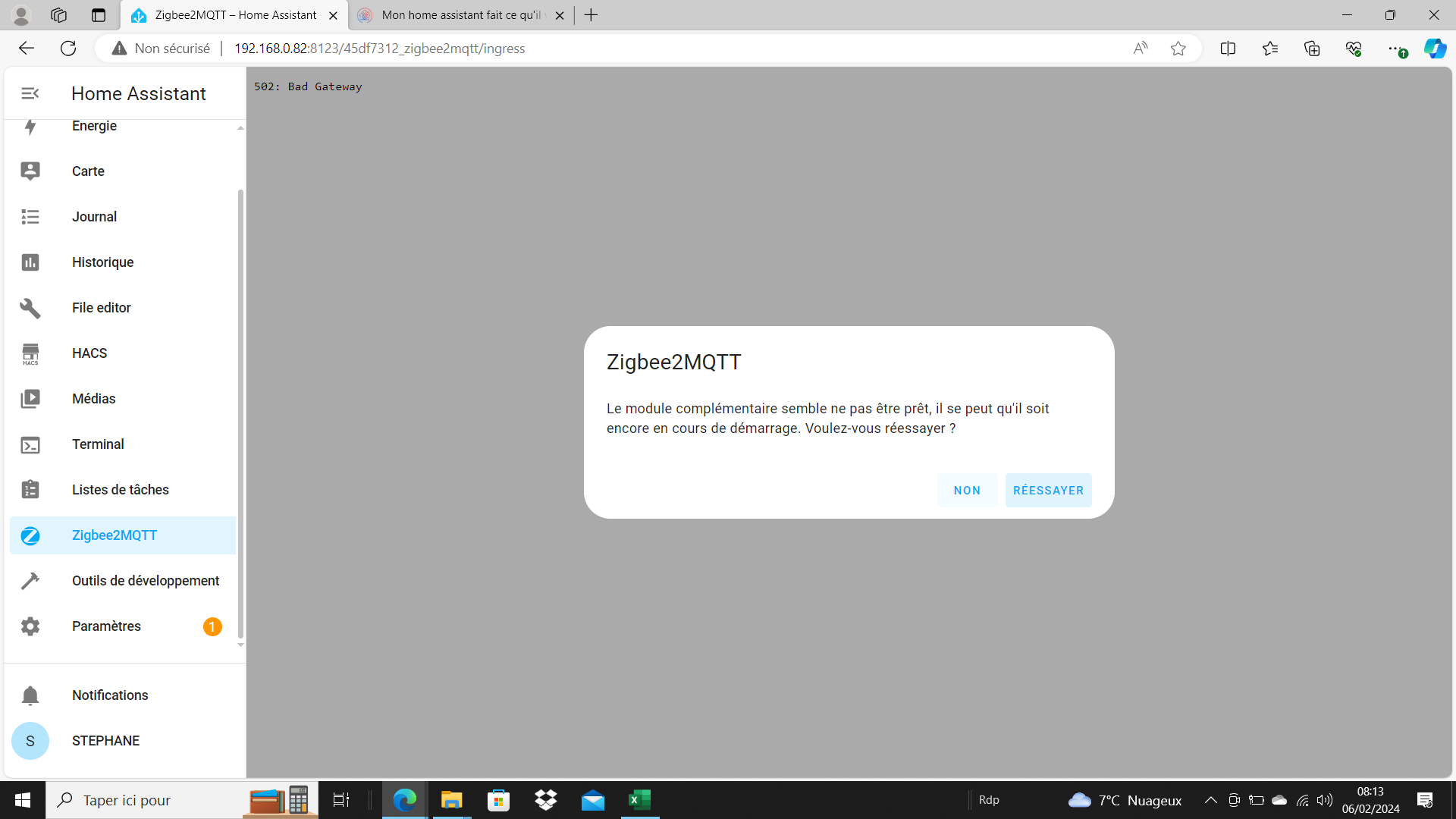Open the Historique chart icon
The image size is (1456, 819).
[30, 262]
